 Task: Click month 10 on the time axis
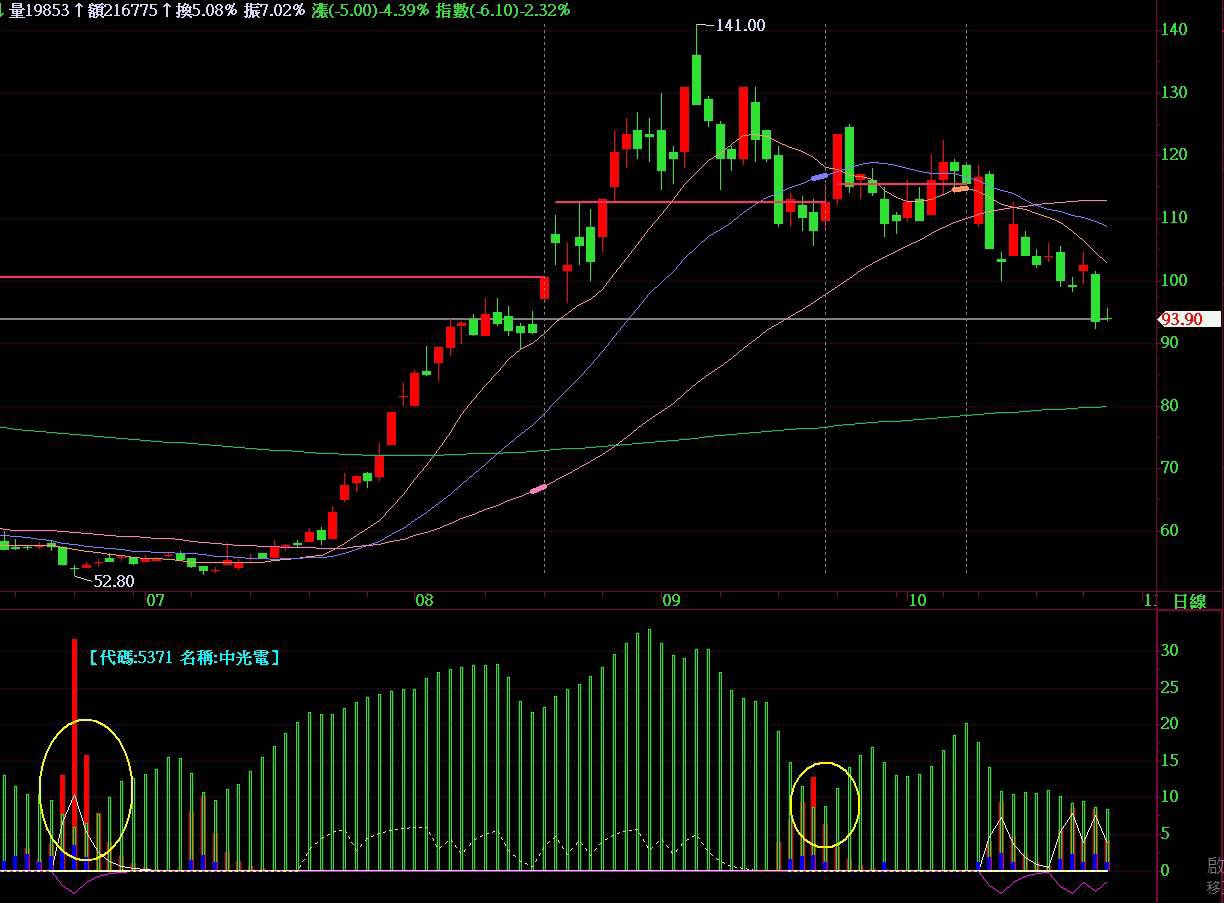pos(917,601)
